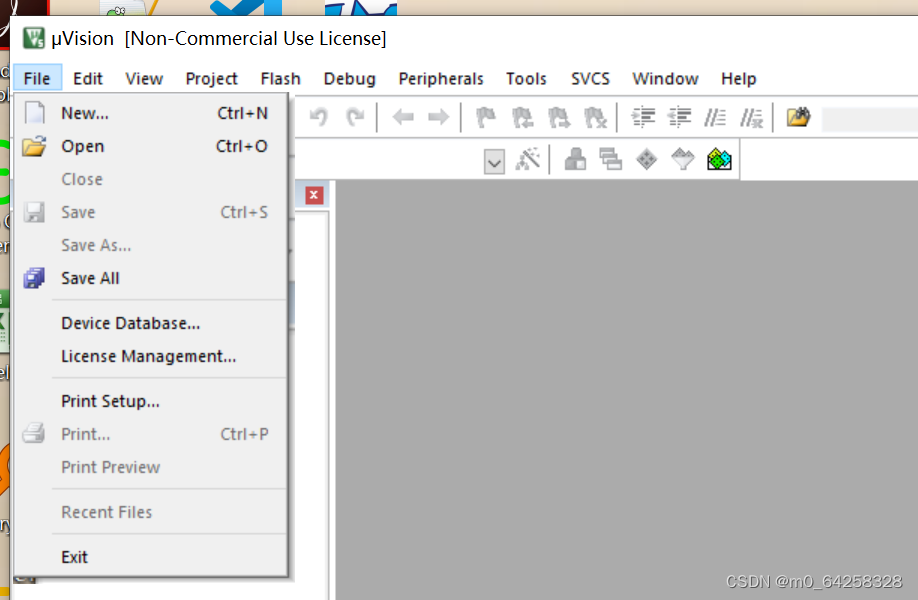Open the Window menu
Image resolution: width=918 pixels, height=600 pixels.
[x=665, y=78]
